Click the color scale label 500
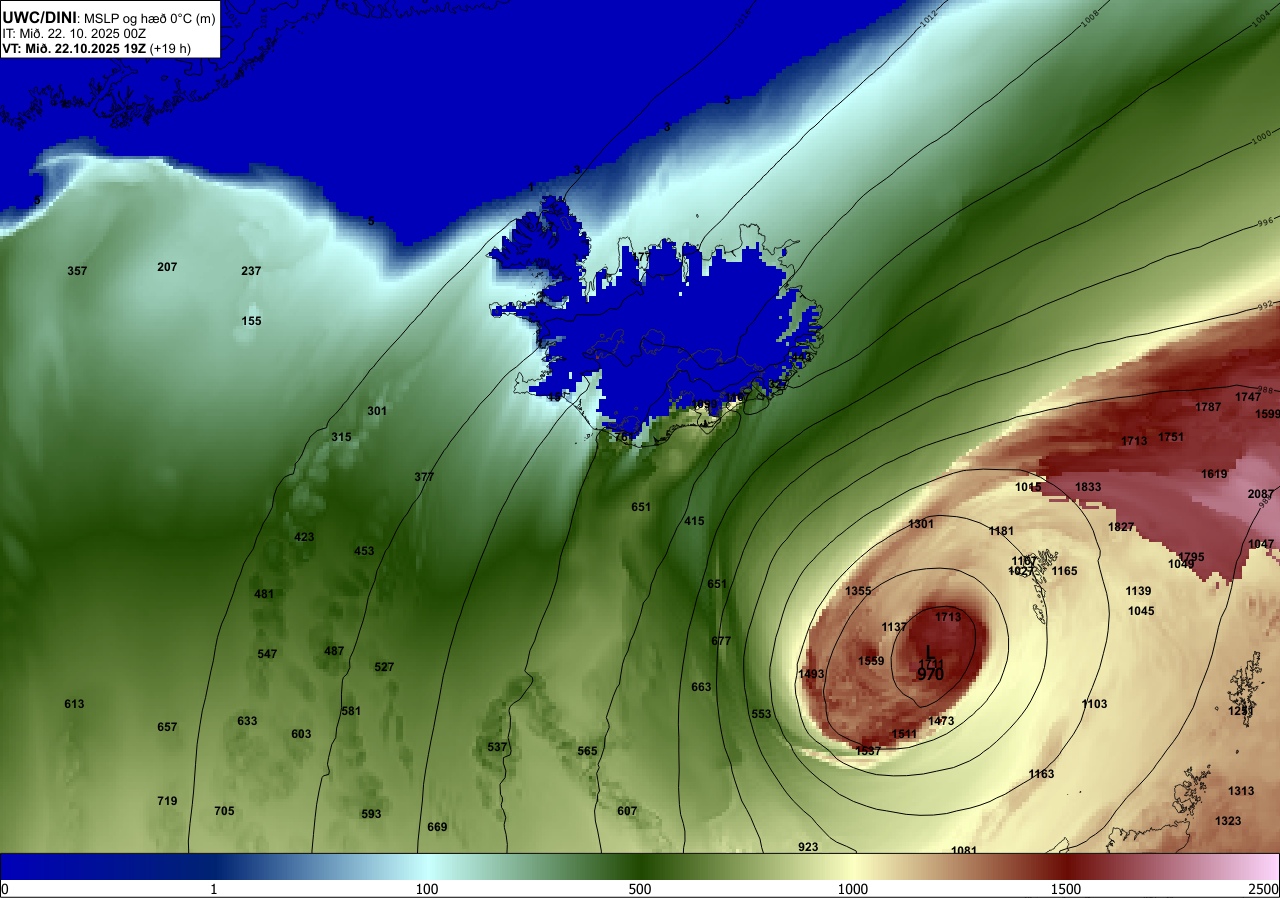1280x898 pixels. tap(640, 889)
